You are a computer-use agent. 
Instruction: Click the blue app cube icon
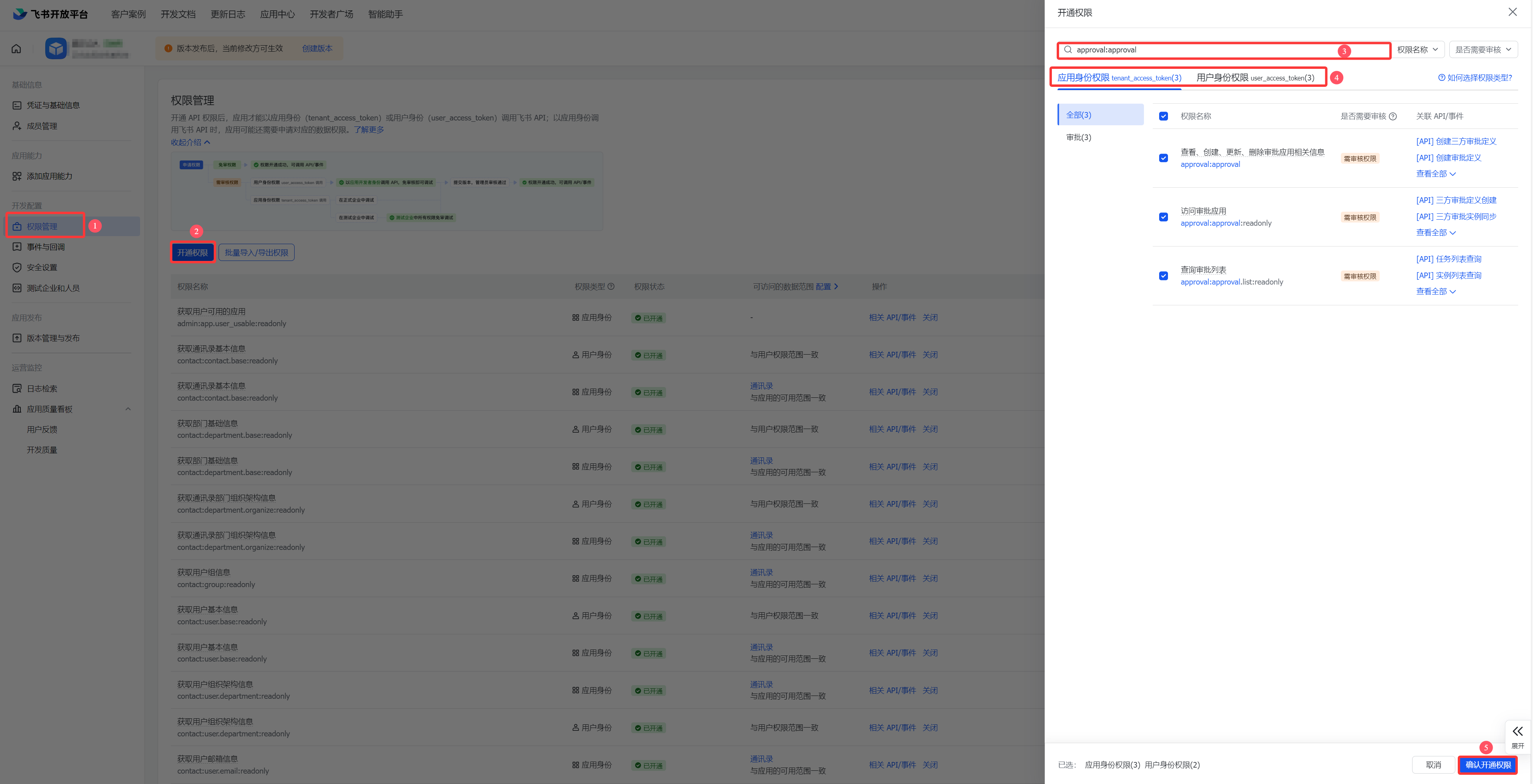[x=56, y=48]
